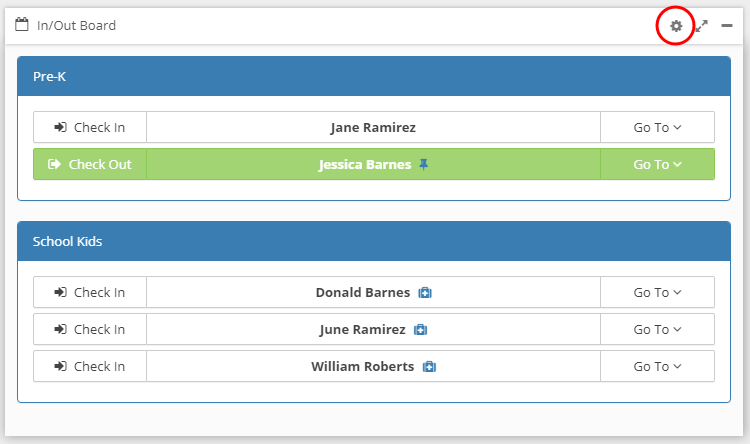Click the medical kit icon for Donald Barnes
The height and width of the screenshot is (444, 750).
coord(424,293)
